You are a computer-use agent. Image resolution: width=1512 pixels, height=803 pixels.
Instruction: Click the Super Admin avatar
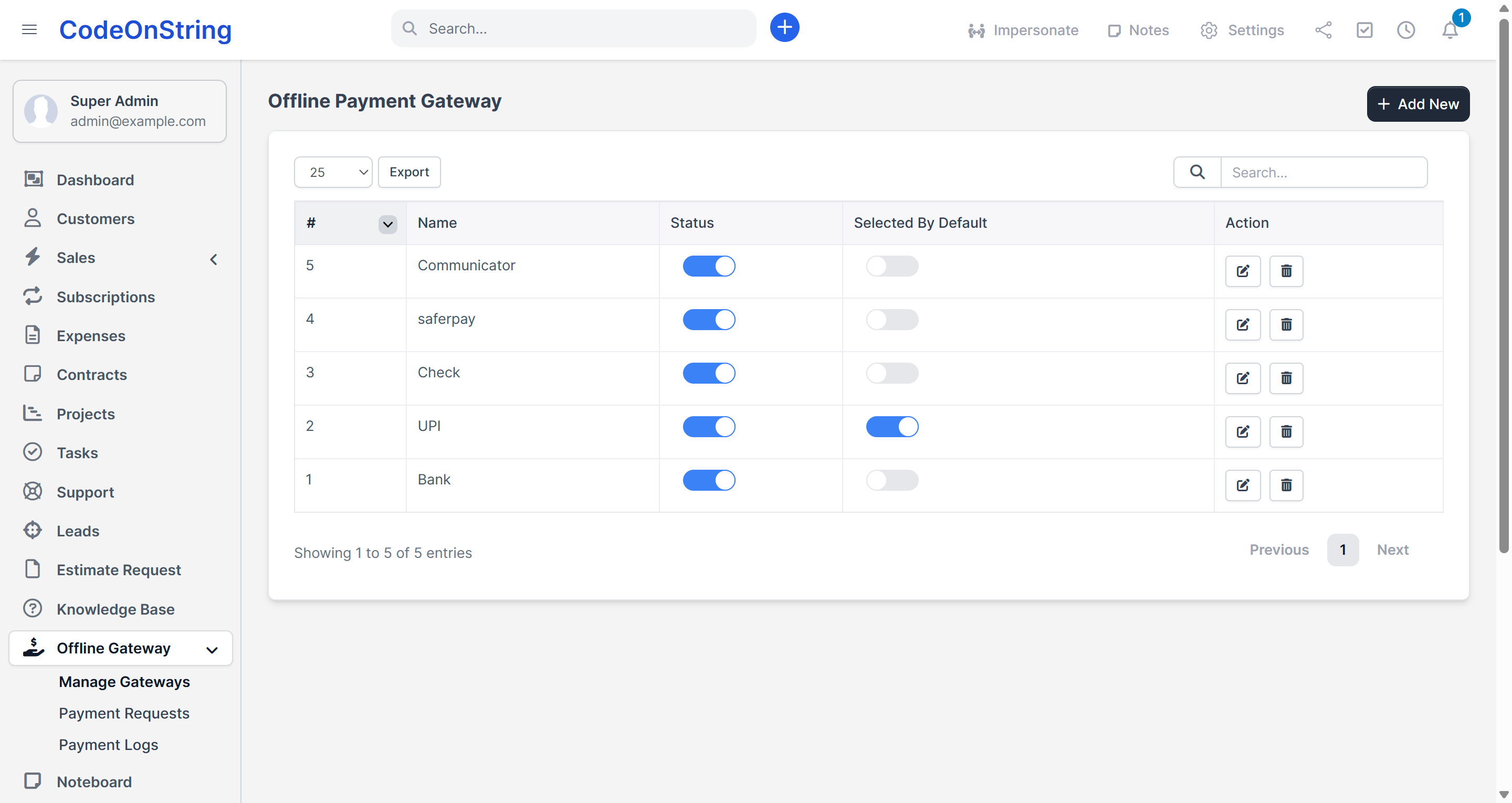tap(40, 111)
